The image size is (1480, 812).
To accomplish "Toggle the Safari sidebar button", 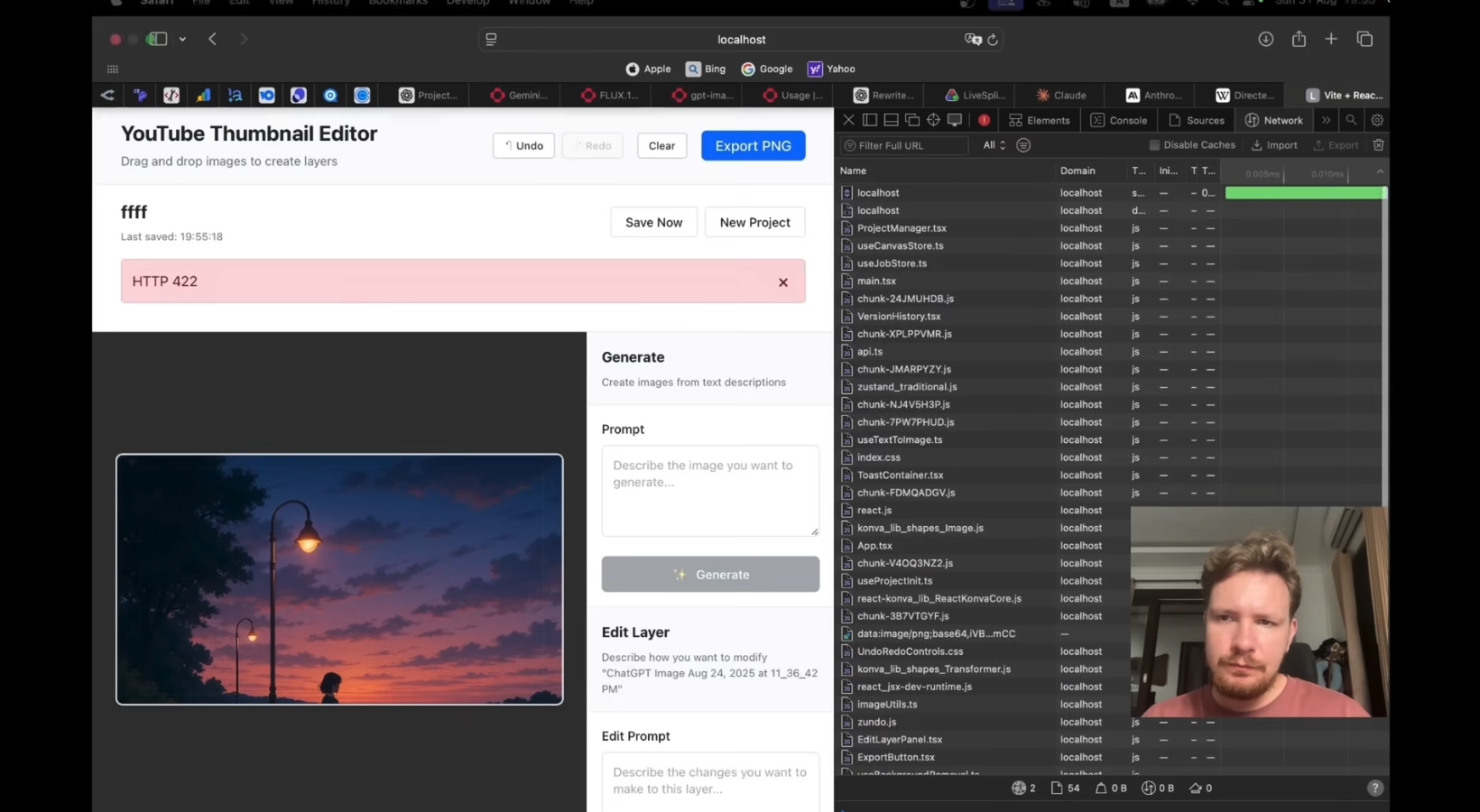I will [x=158, y=39].
